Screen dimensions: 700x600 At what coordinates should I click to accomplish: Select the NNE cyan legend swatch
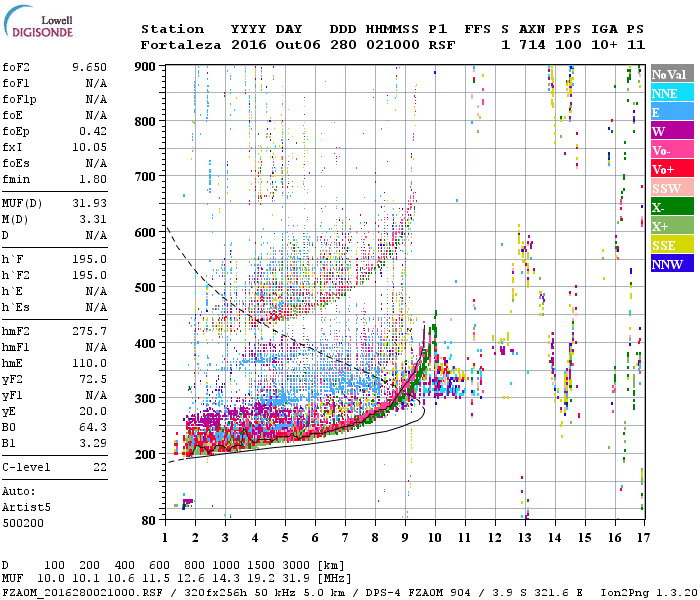672,93
